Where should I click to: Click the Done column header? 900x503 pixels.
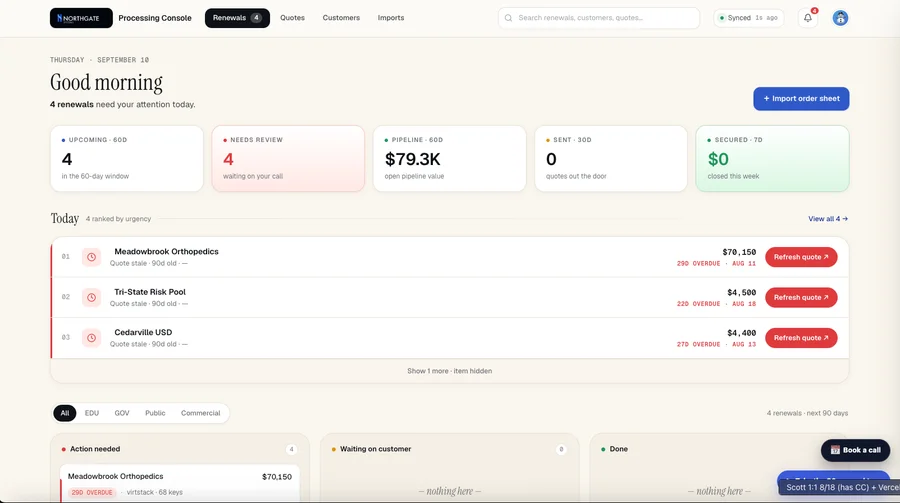pyautogui.click(x=618, y=449)
